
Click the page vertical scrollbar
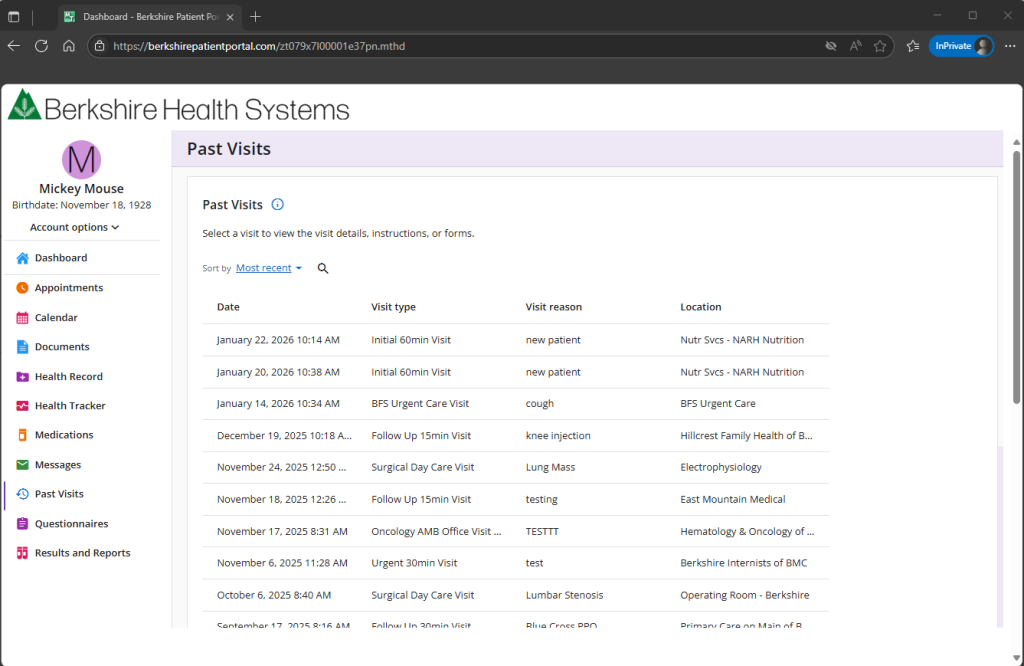1016,280
